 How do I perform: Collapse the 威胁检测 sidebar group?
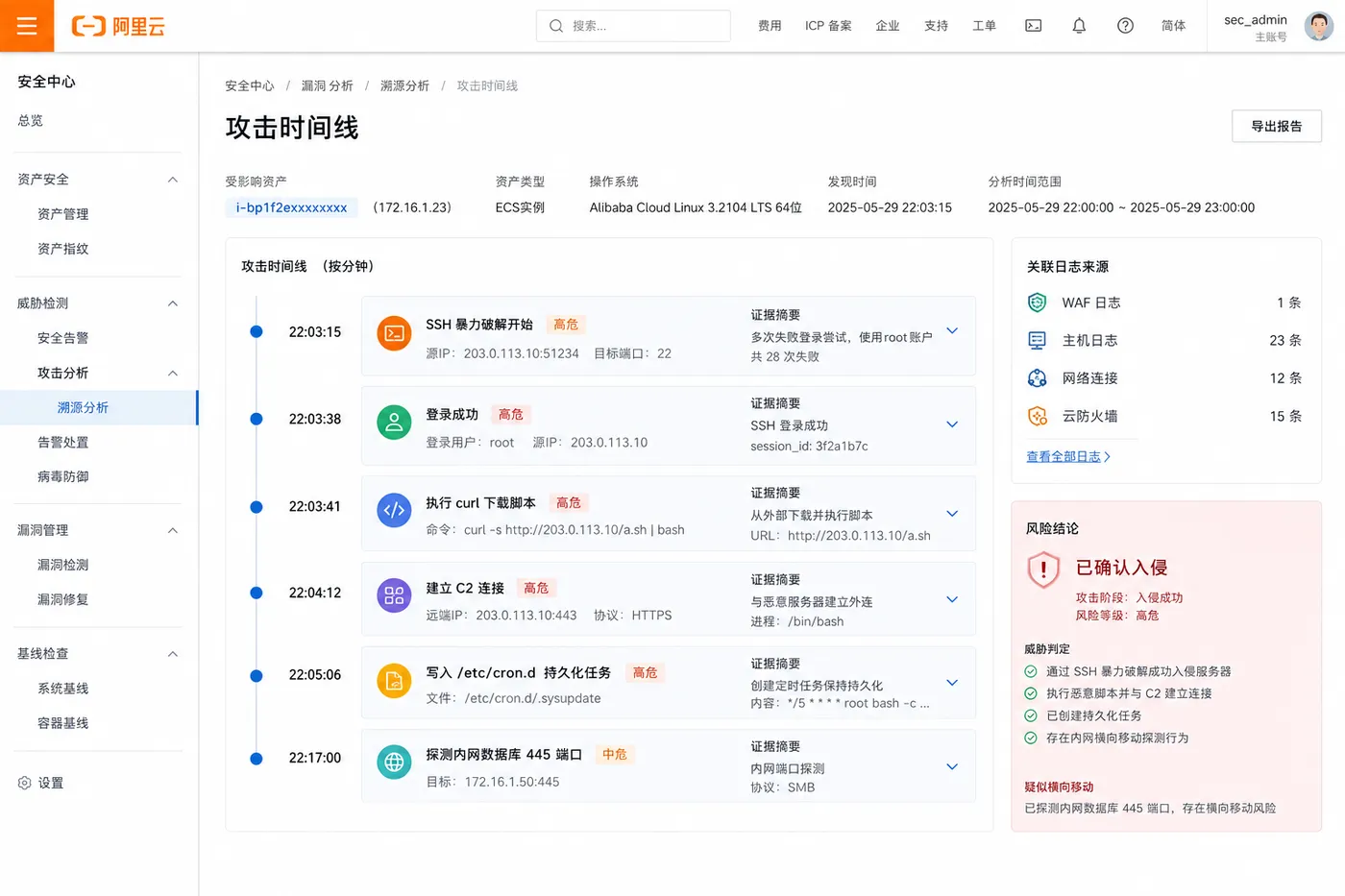173,303
